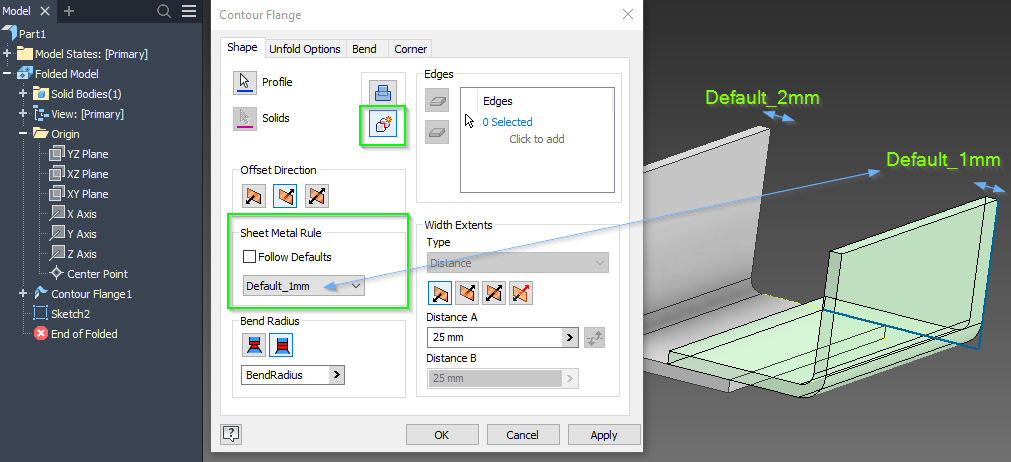Viewport: 1011px width, 462px height.
Task: Search the Model browser with magnifier icon
Action: point(164,11)
